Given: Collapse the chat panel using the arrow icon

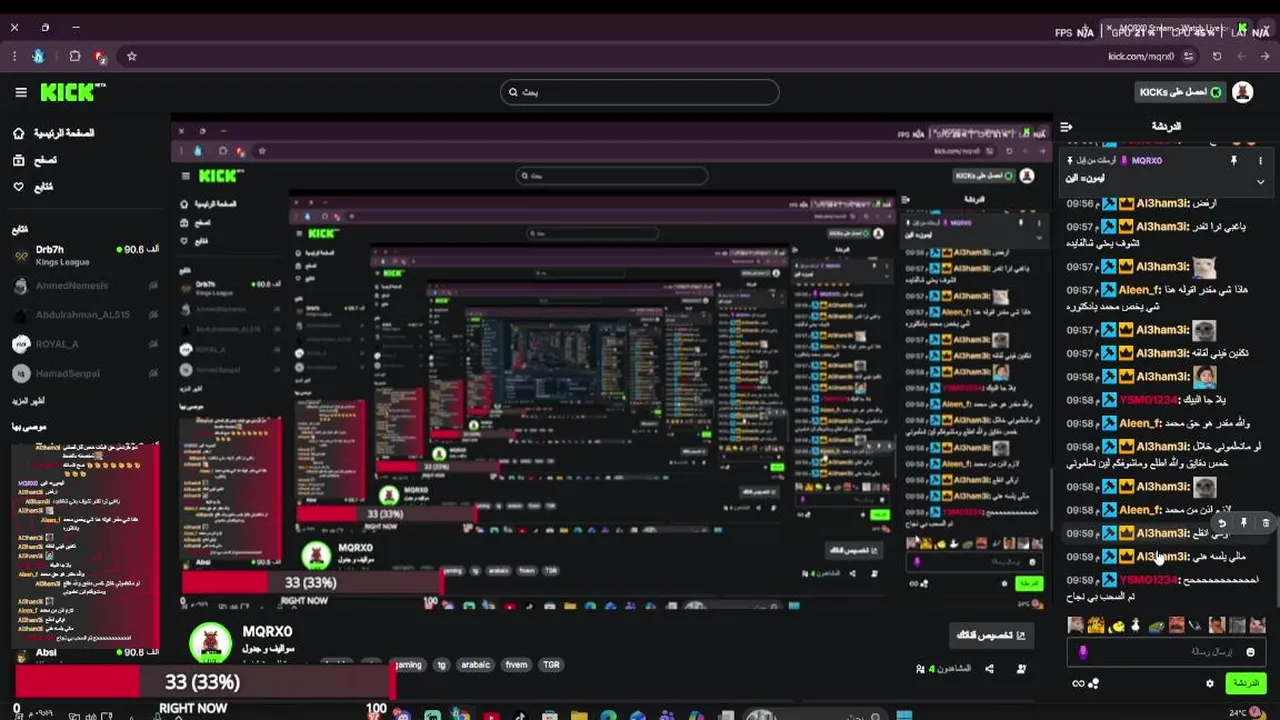Looking at the screenshot, I should tap(1066, 127).
